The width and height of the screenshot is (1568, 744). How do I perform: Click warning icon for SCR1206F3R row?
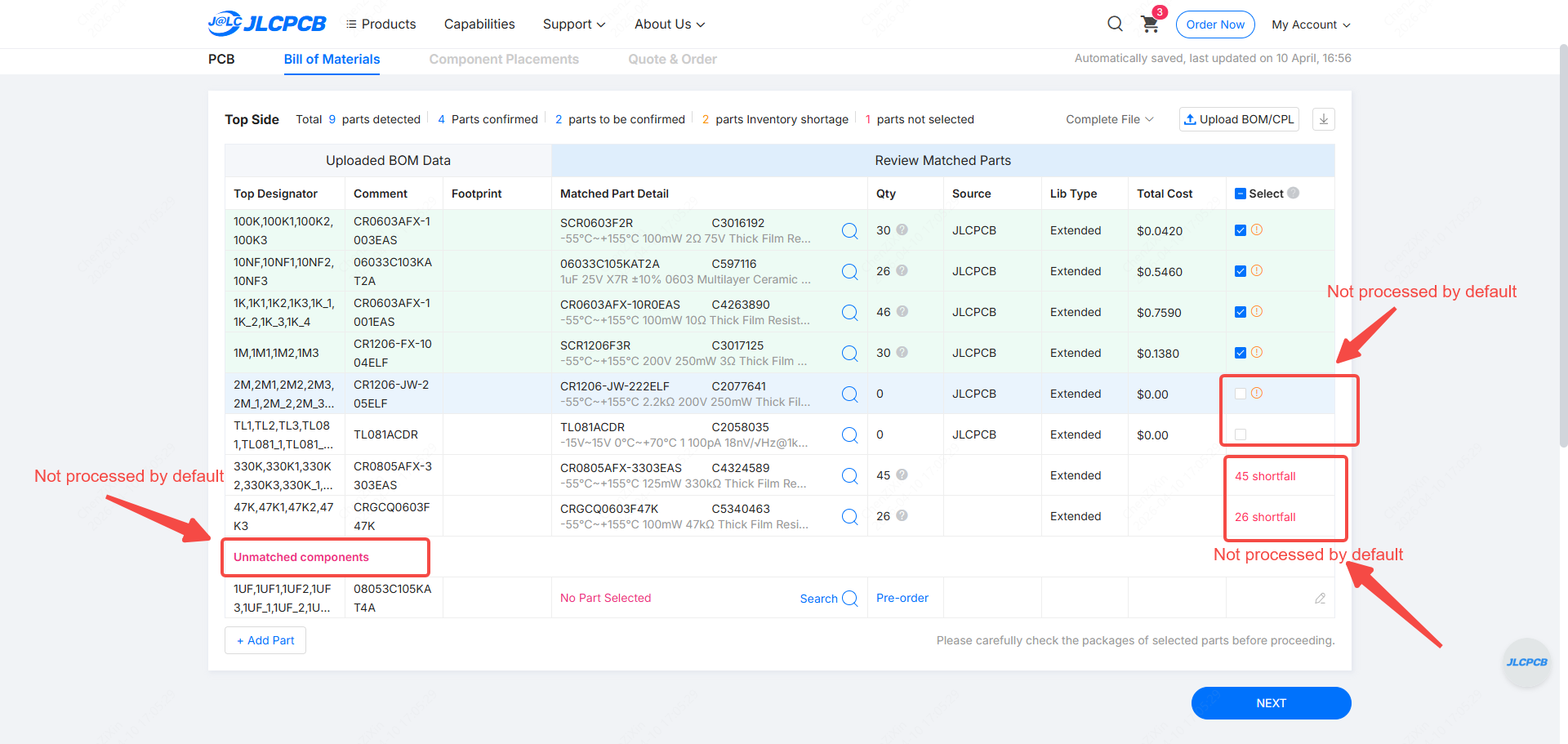coord(1257,352)
